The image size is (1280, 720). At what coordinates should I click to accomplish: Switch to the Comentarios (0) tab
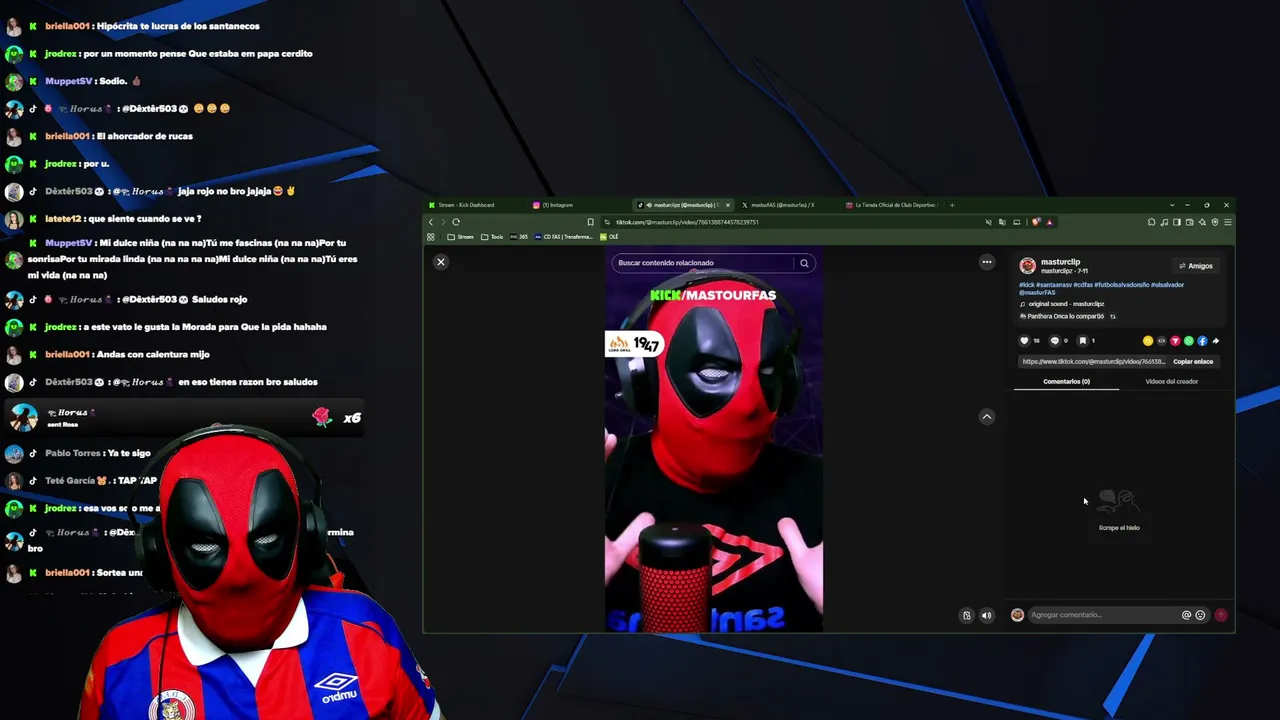pos(1066,382)
